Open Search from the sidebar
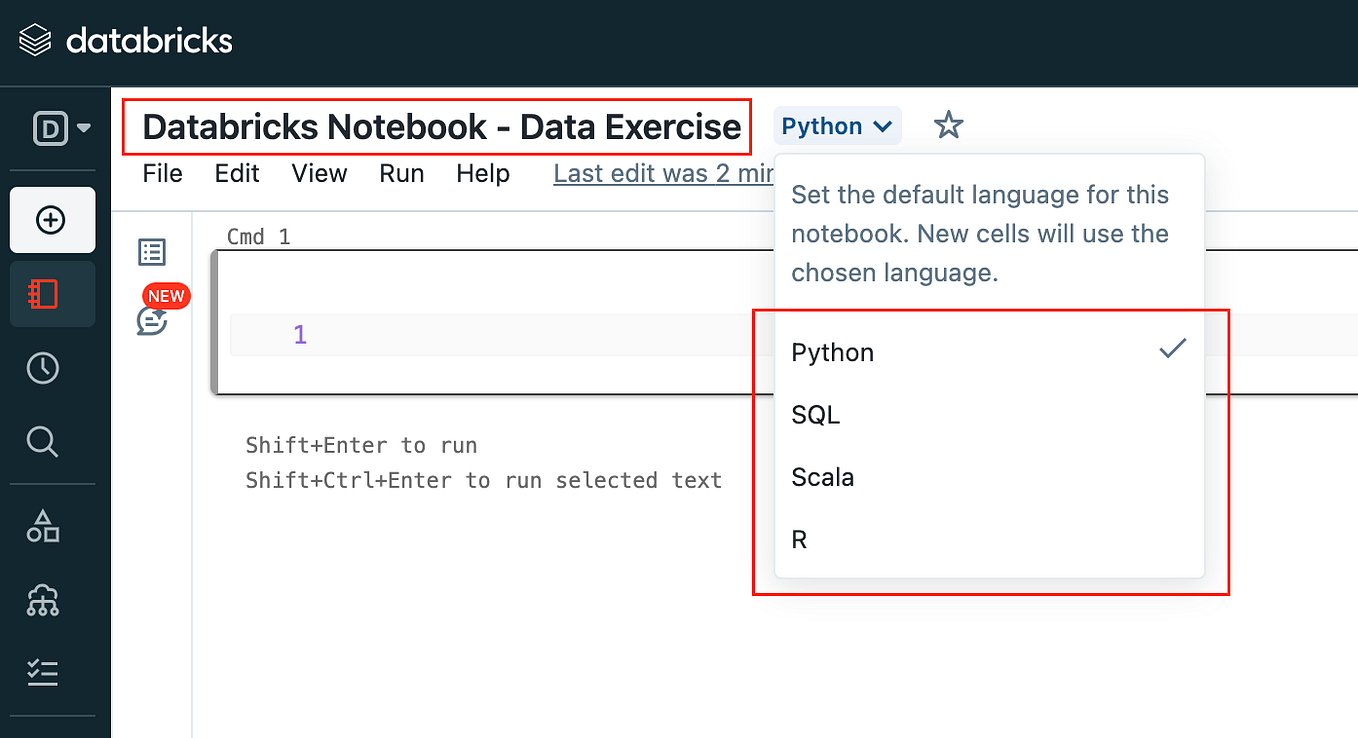This screenshot has height=738, width=1358. [42, 441]
